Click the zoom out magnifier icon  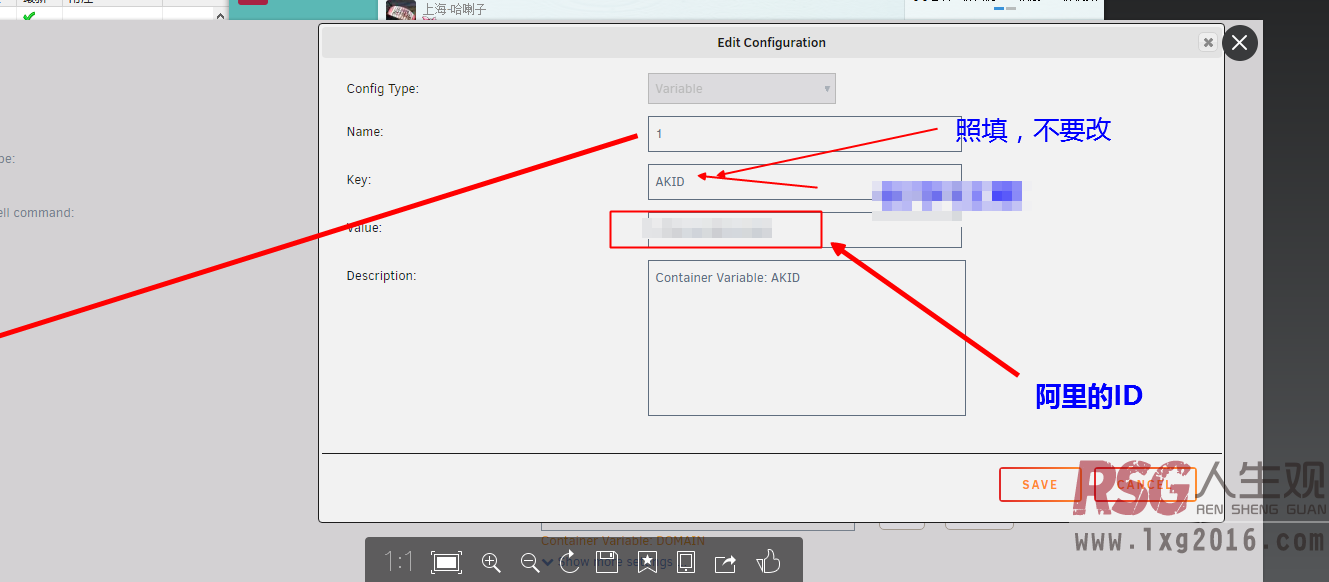point(530,562)
